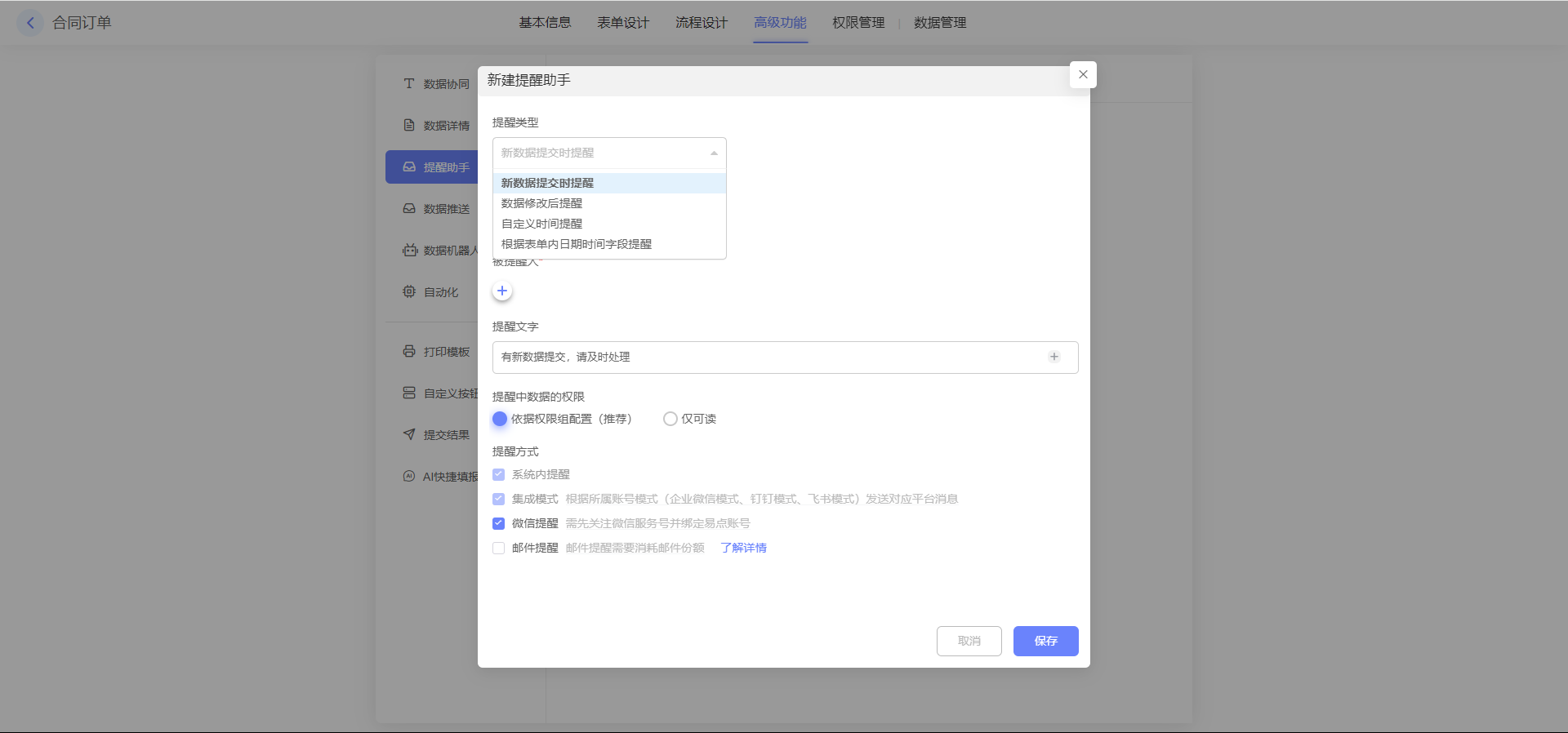Uncheck the 微信提醒 checkbox
This screenshot has height=733, width=1568.
click(498, 523)
